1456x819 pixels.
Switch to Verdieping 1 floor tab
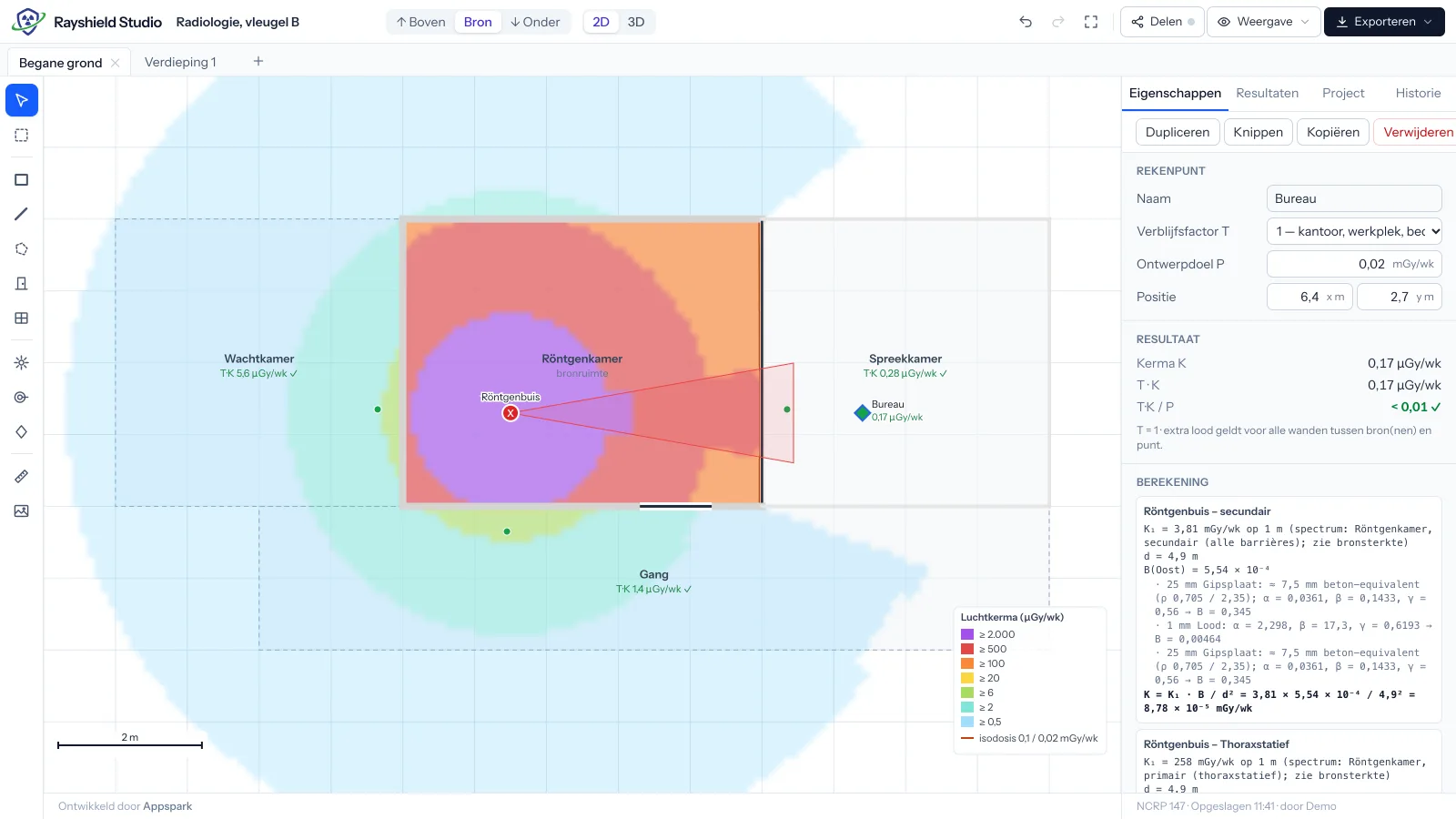tap(180, 62)
